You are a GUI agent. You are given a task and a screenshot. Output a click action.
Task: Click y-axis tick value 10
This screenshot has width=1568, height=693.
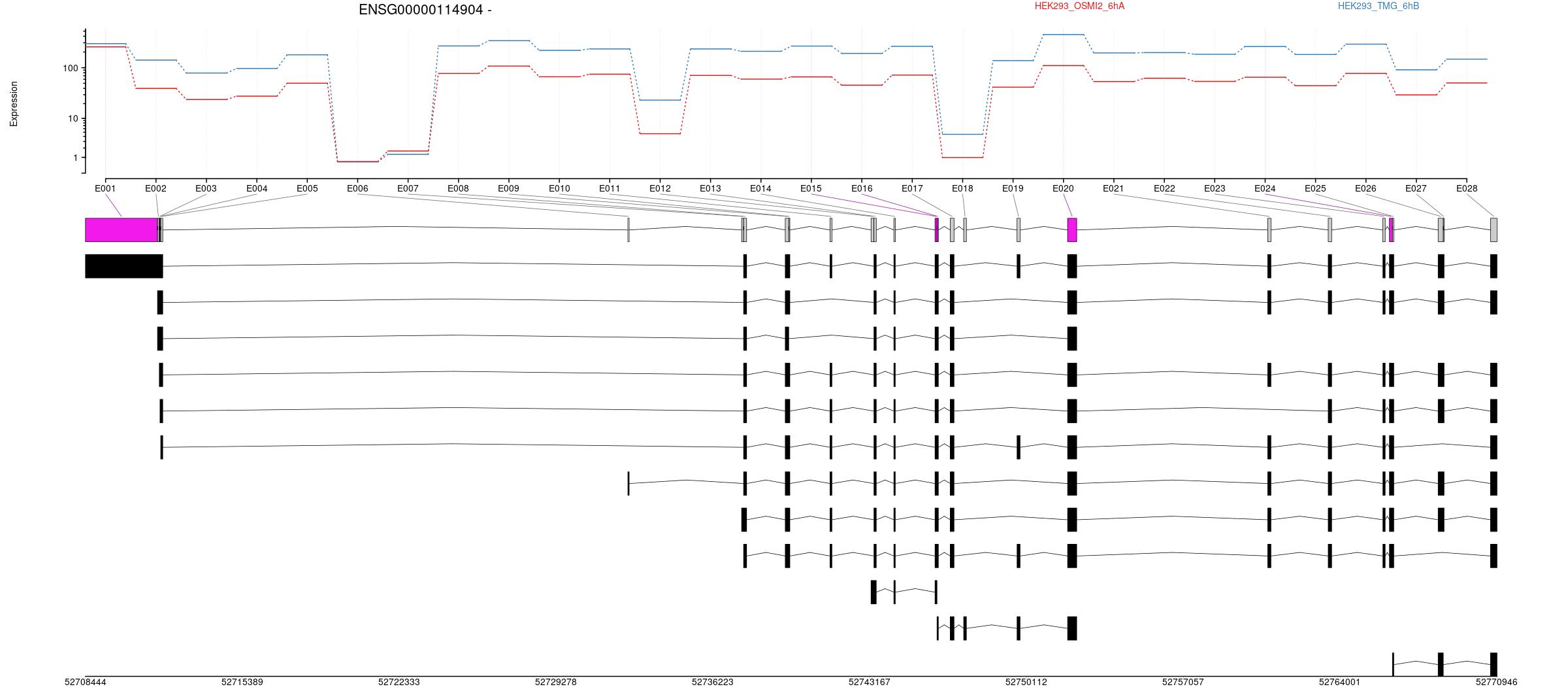point(73,118)
